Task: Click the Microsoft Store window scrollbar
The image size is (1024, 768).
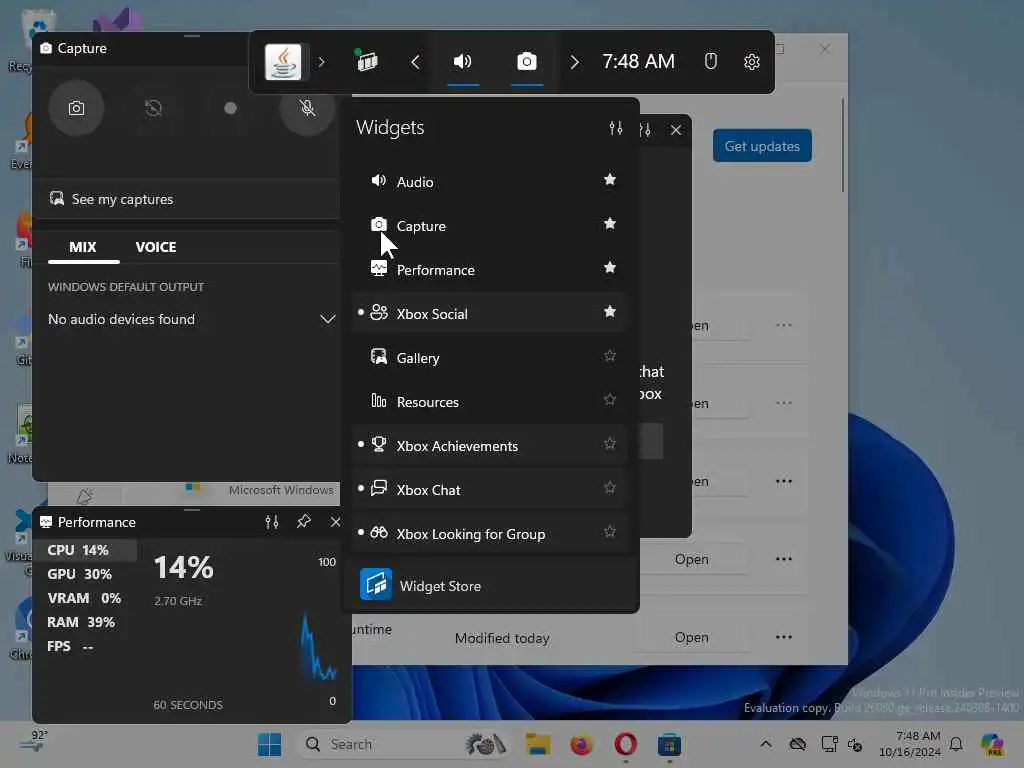Action: [842, 145]
